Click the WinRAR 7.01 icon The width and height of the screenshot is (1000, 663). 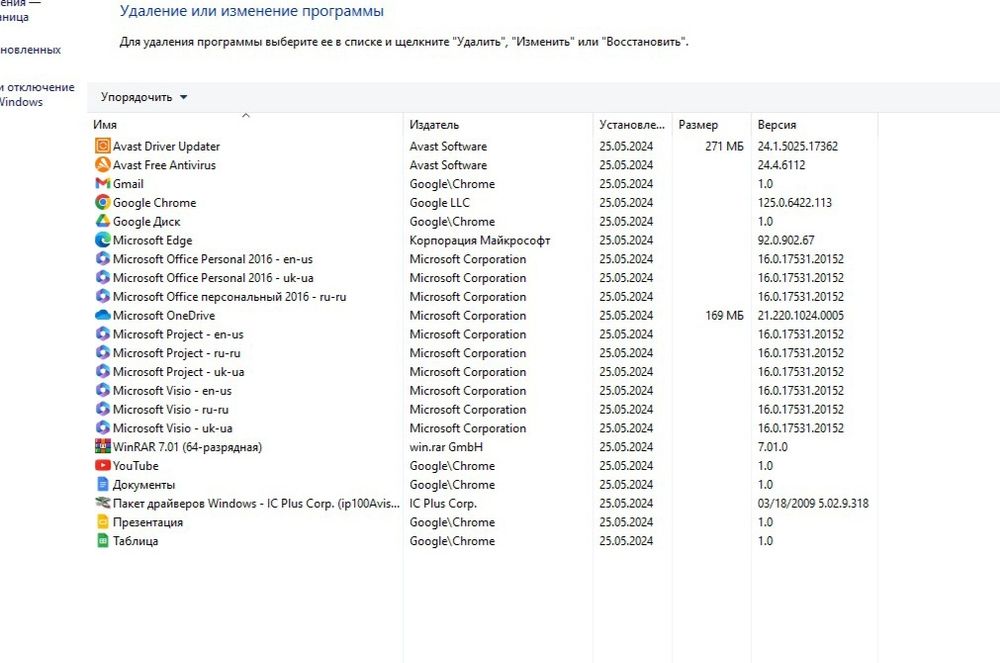tap(102, 446)
